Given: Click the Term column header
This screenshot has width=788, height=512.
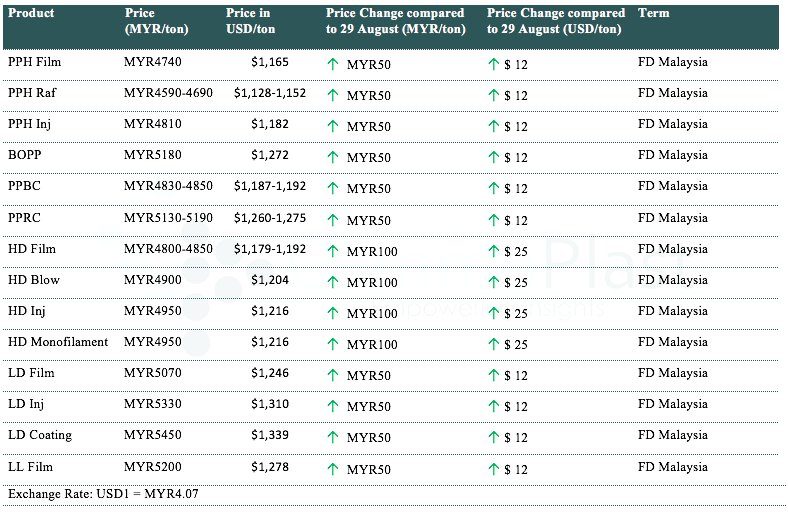Looking at the screenshot, I should coord(653,14).
